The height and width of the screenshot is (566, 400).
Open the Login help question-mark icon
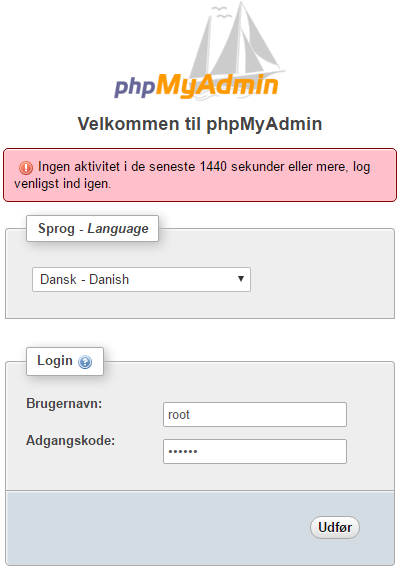[x=85, y=362]
